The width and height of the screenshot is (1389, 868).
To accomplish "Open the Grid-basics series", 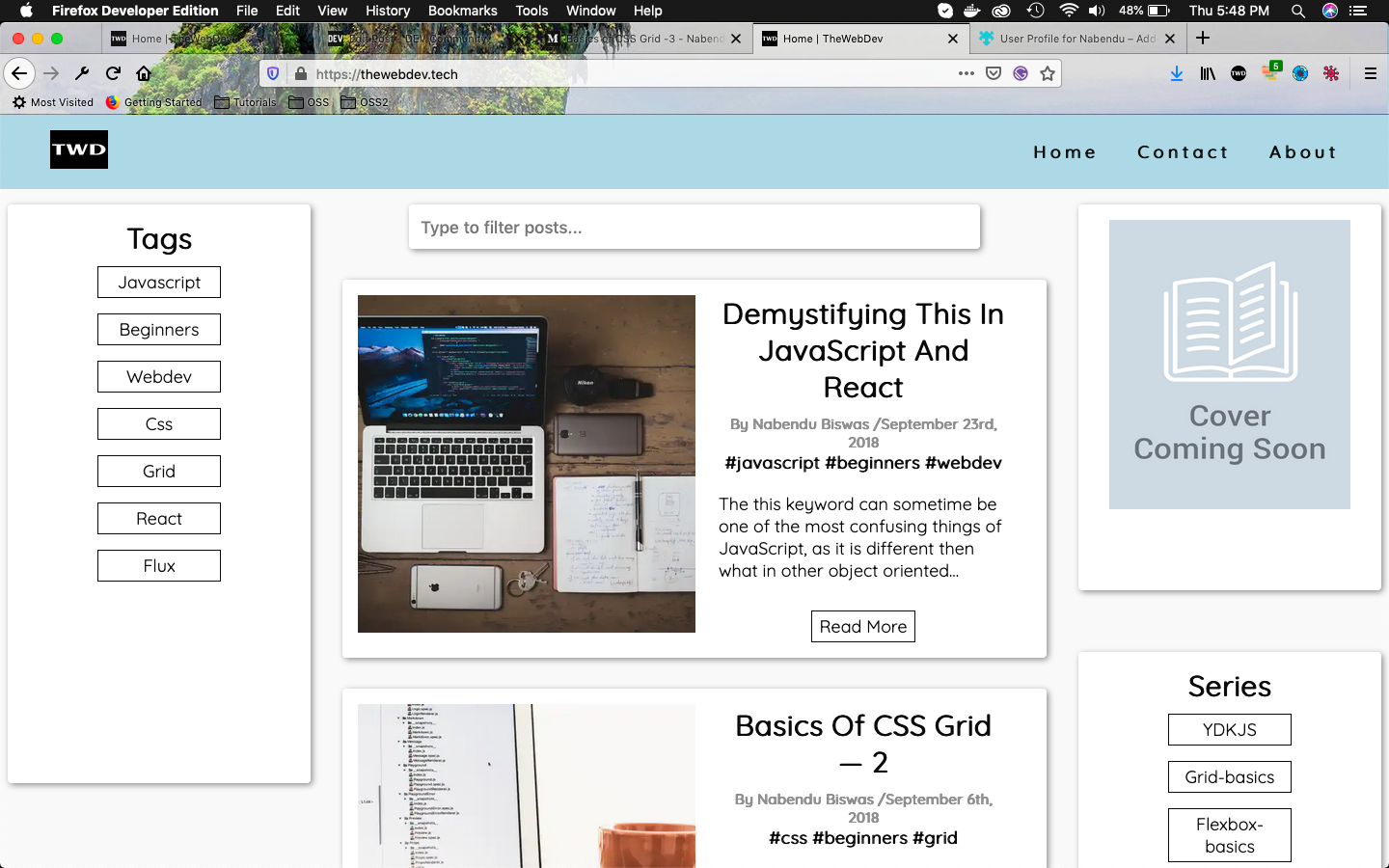I will [x=1230, y=777].
